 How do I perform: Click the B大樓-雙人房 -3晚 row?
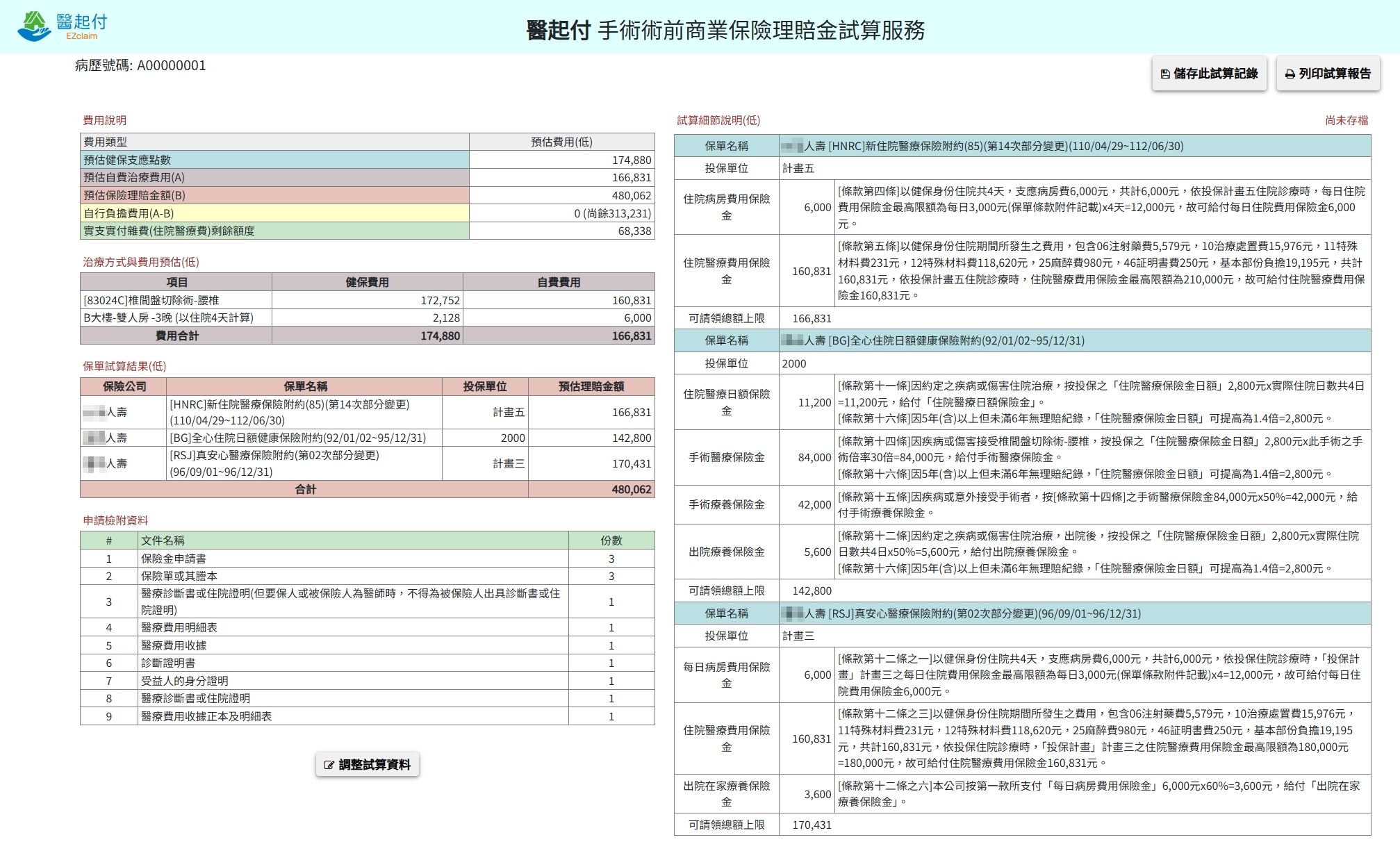pos(367,317)
